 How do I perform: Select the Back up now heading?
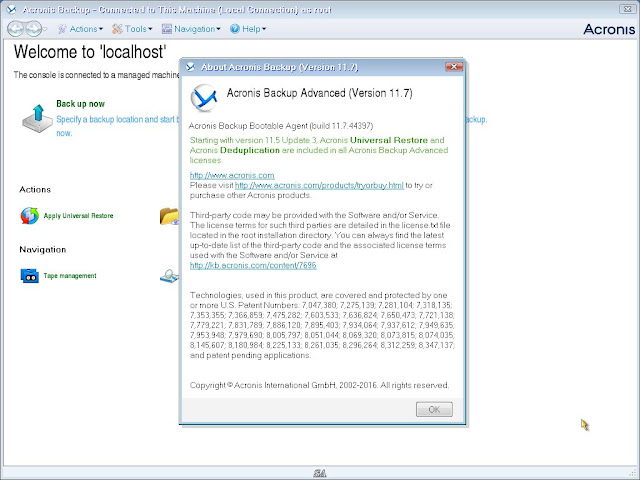(80, 104)
